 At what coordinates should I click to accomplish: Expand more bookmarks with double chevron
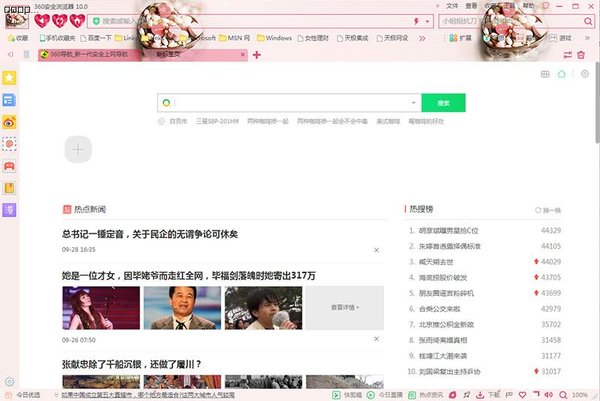[422, 38]
